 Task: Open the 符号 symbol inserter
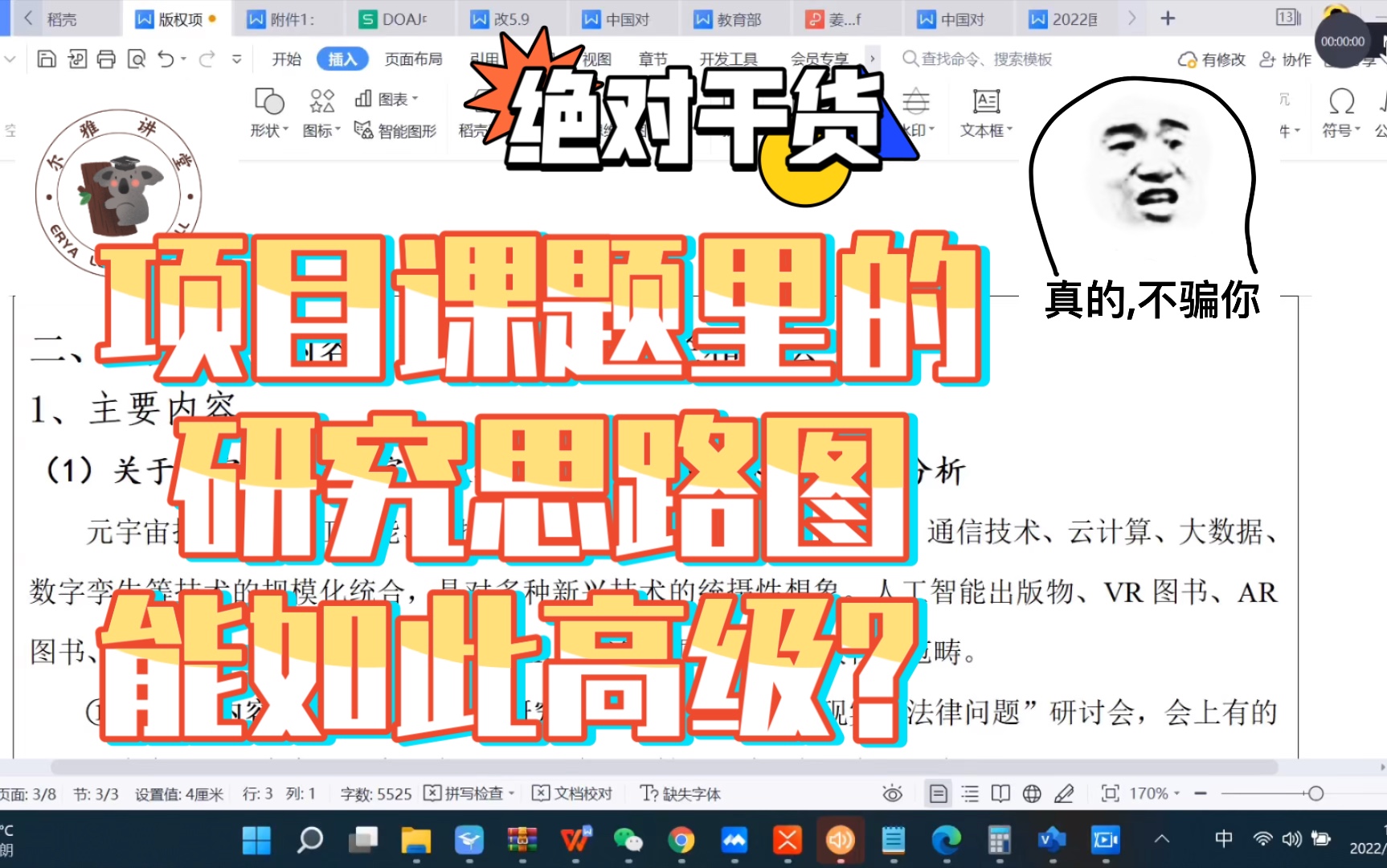tap(1341, 113)
